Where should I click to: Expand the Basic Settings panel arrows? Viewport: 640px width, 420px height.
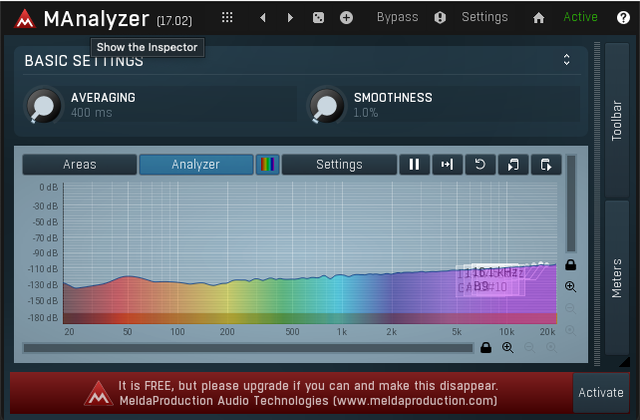click(567, 60)
